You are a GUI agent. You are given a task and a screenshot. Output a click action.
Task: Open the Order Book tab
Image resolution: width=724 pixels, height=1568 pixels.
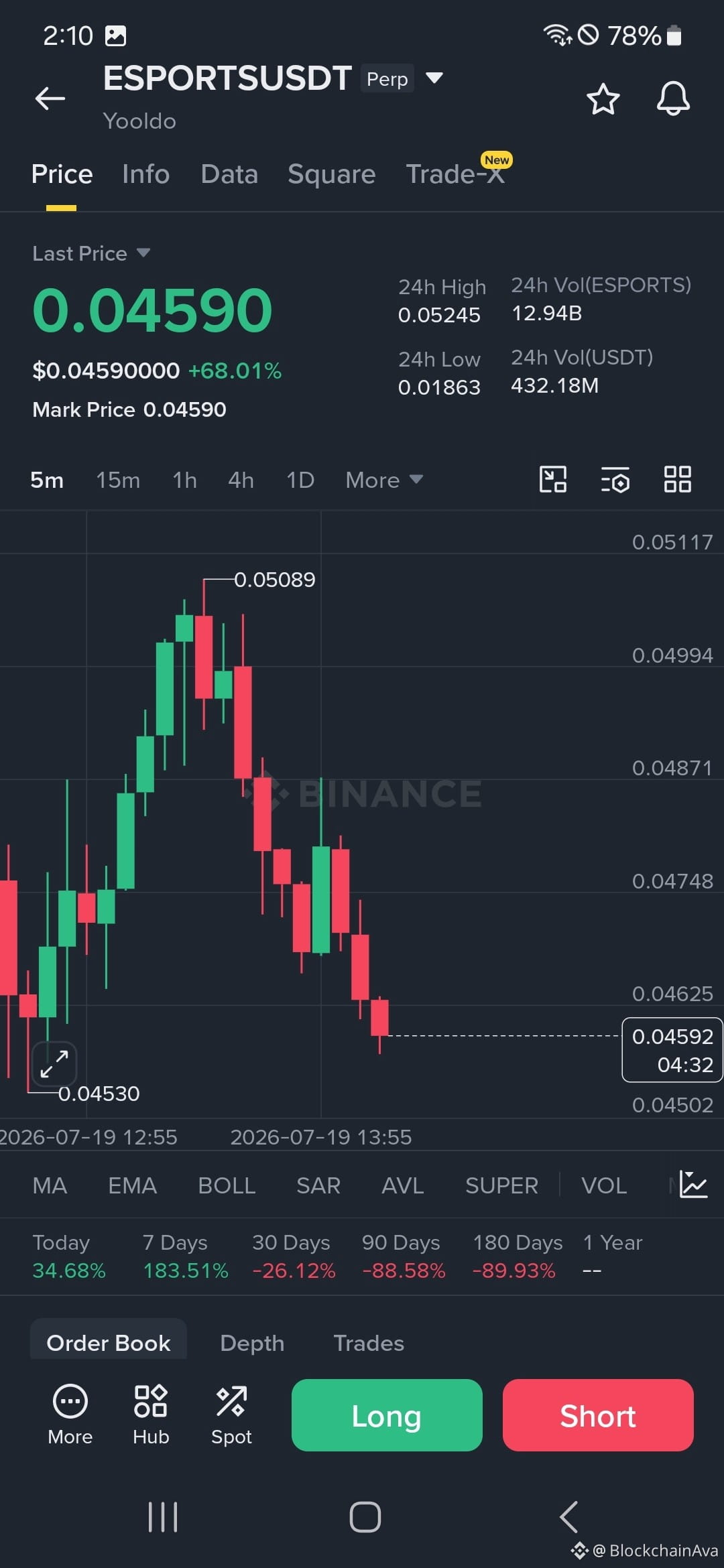(x=109, y=1342)
